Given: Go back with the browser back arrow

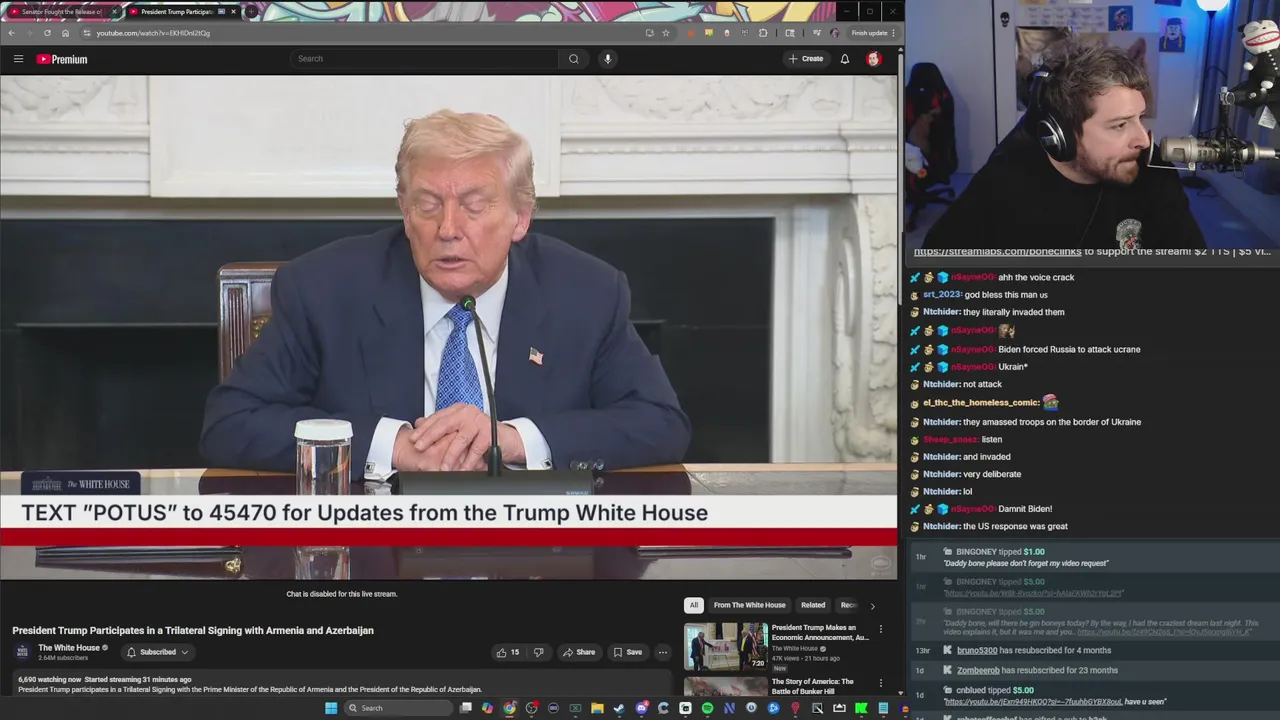Looking at the screenshot, I should tap(11, 33).
